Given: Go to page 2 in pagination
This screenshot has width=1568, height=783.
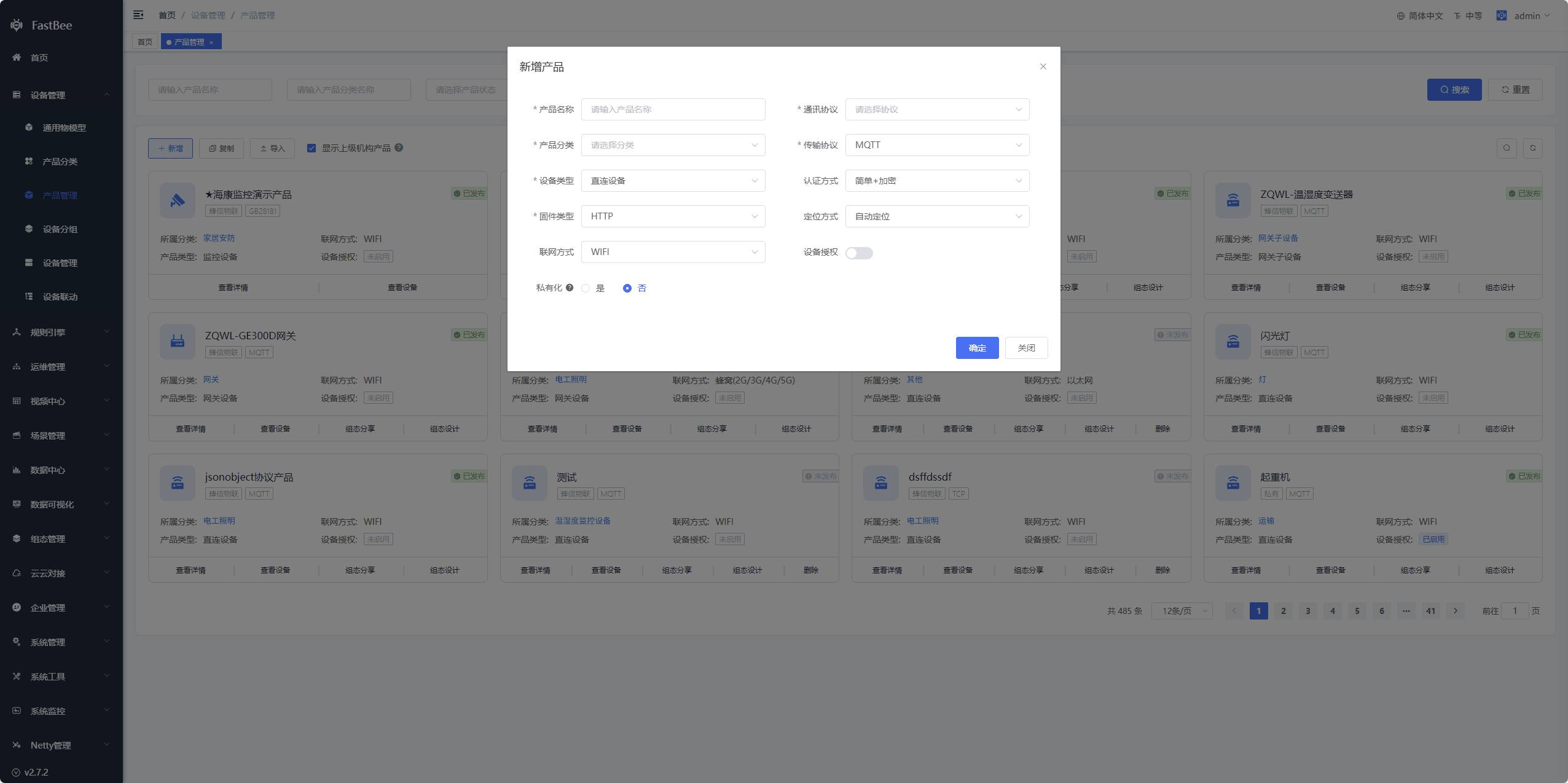Looking at the screenshot, I should click(1283, 611).
